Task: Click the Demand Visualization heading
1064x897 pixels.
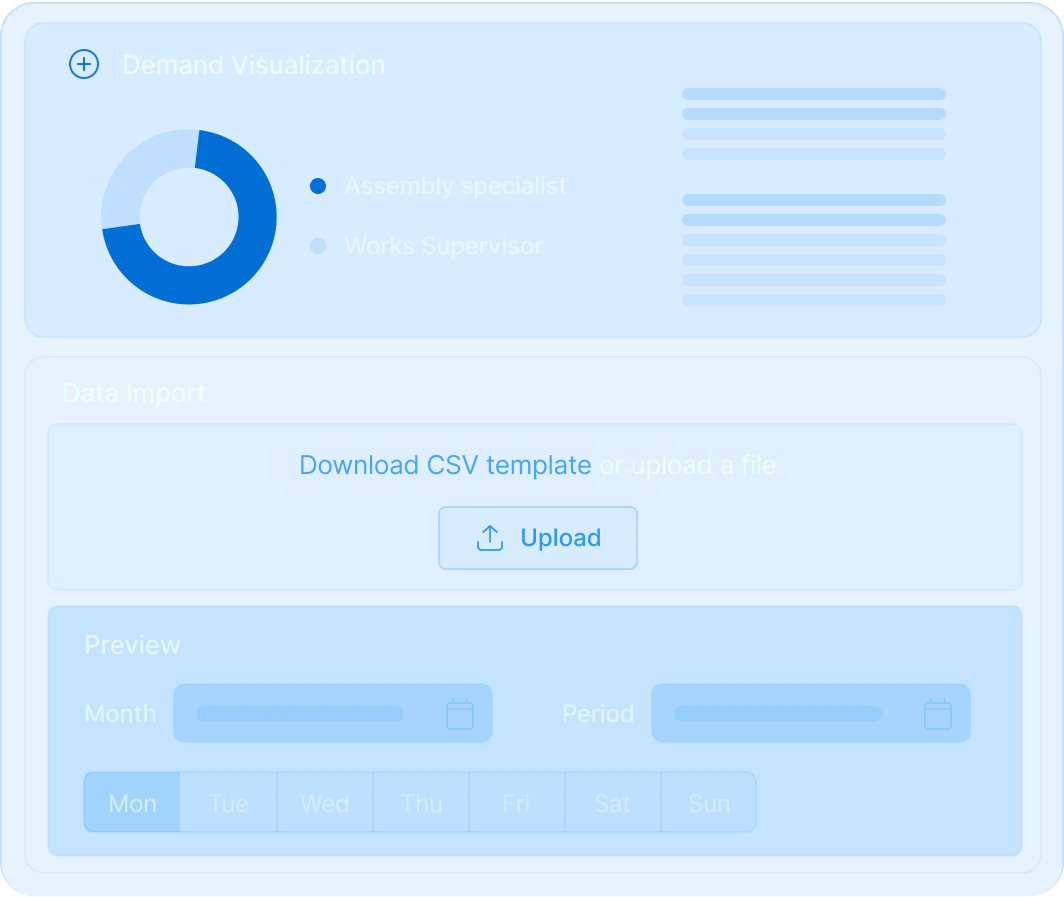Action: point(254,65)
